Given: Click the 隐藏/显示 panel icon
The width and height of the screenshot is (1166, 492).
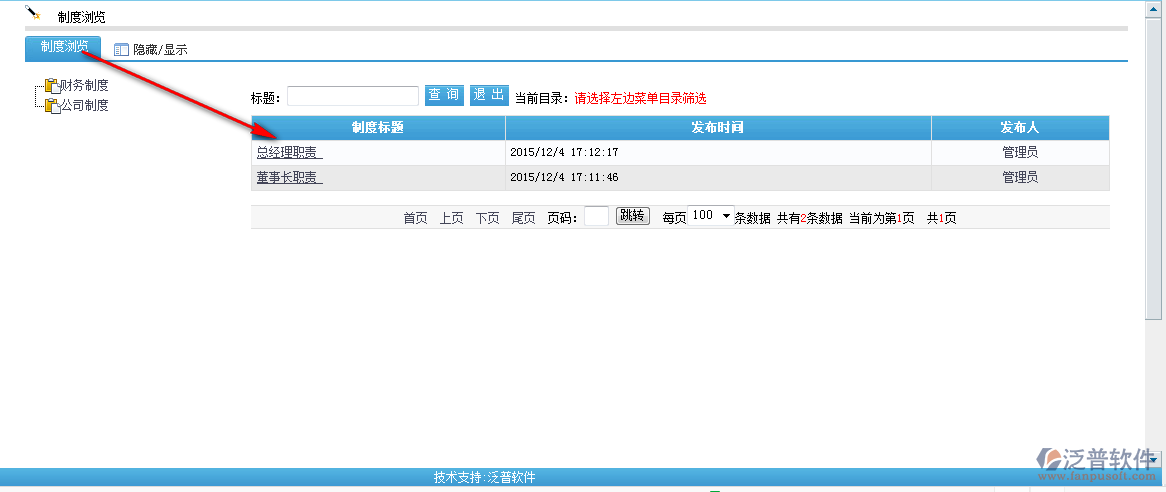Looking at the screenshot, I should click(121, 49).
